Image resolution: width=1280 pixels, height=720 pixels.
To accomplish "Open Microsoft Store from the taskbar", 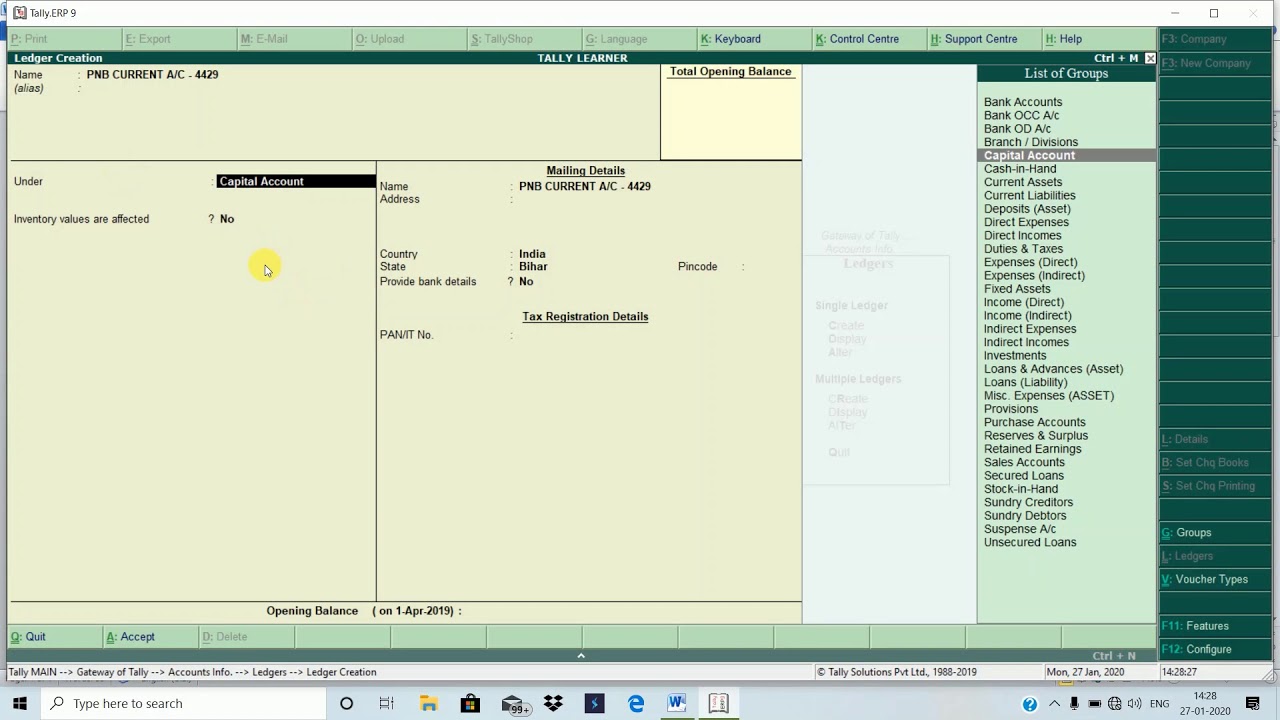I will [470, 703].
